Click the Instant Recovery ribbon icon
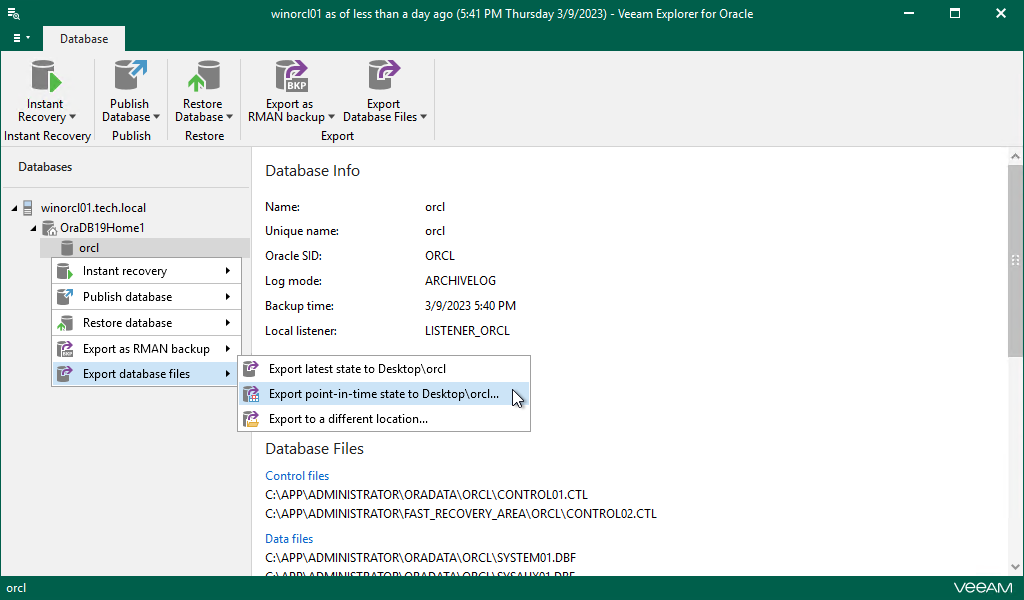Viewport: 1024px width, 600px height. (46, 77)
